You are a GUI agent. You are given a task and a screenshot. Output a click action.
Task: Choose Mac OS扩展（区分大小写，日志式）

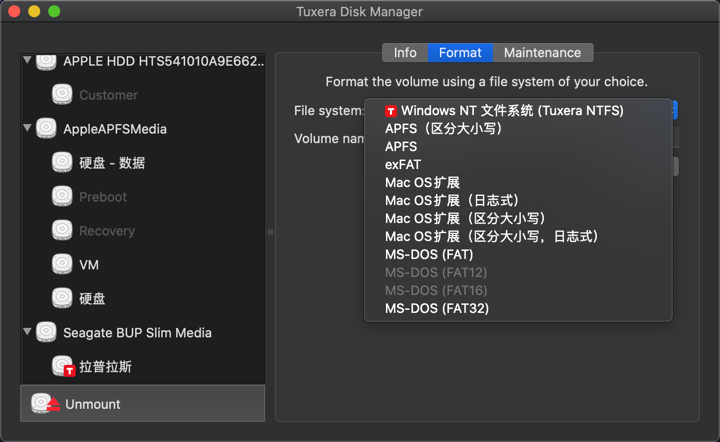(x=518, y=236)
